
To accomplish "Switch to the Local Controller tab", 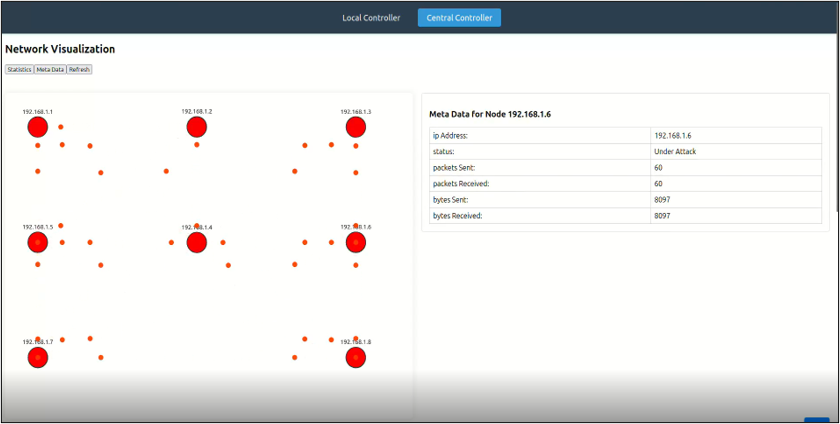I will 371,18.
